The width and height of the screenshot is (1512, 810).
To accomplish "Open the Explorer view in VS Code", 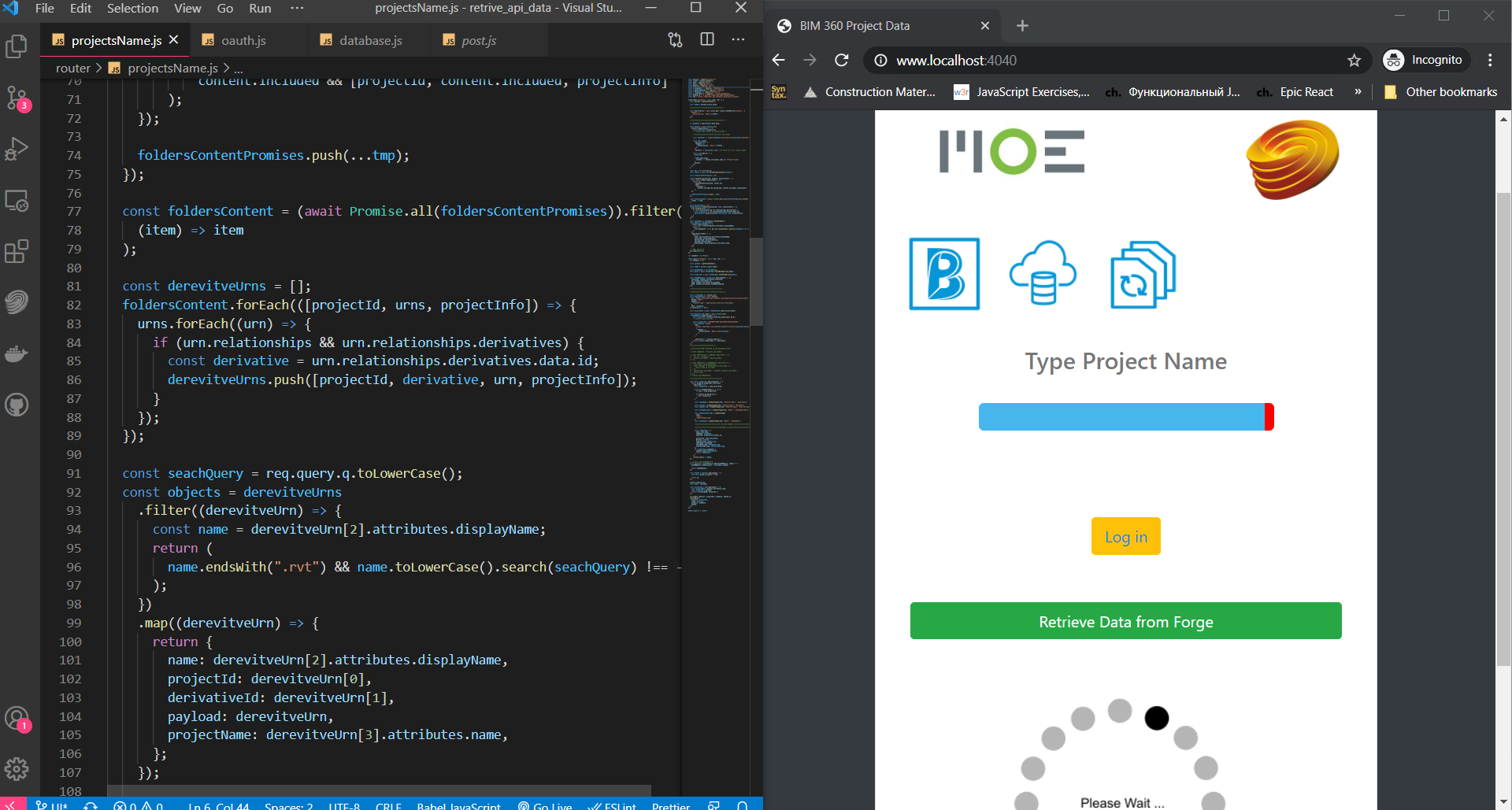I will click(17, 46).
